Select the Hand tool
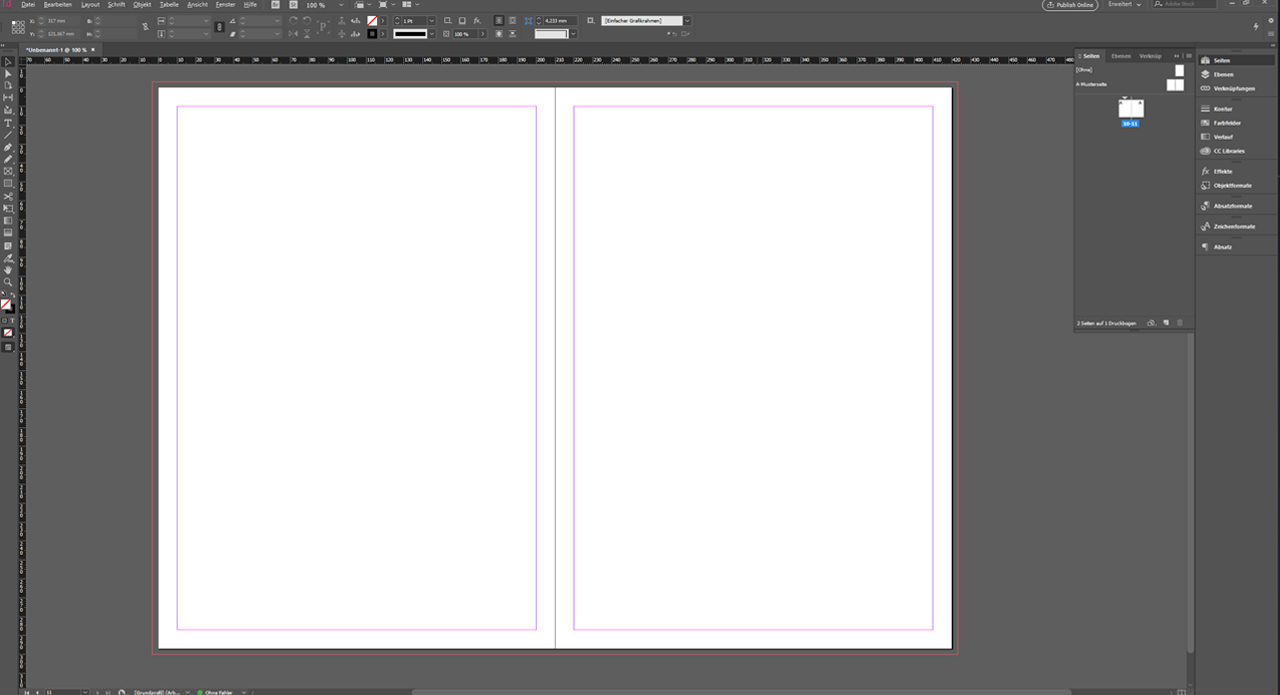Viewport: 1280px width, 695px height. [8, 269]
